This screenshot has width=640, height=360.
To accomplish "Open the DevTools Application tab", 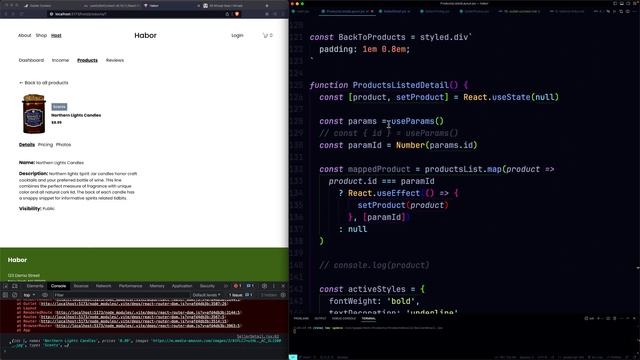I will 182,286.
